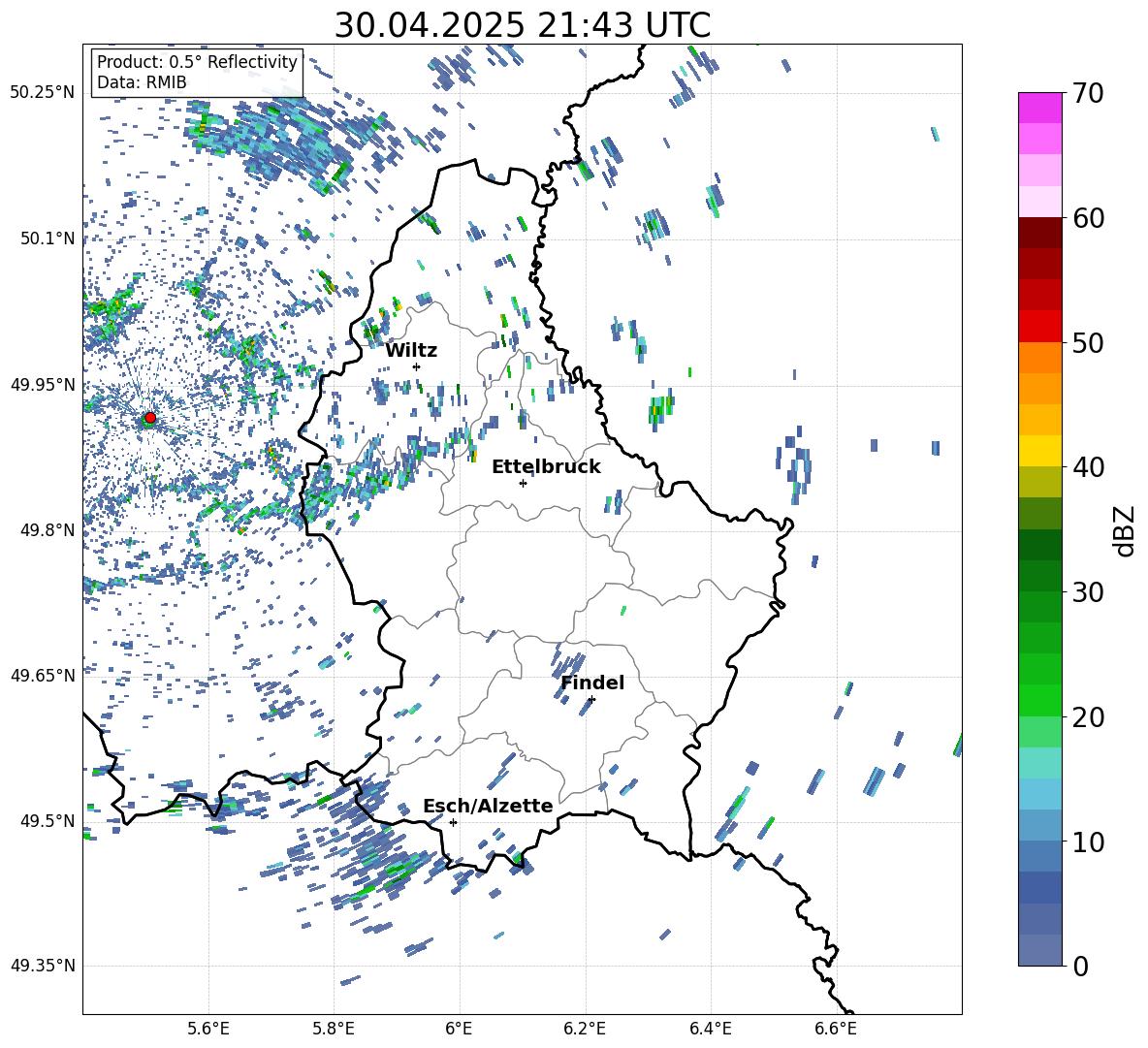Click the 49.95°N latitude label

pyautogui.click(x=43, y=384)
